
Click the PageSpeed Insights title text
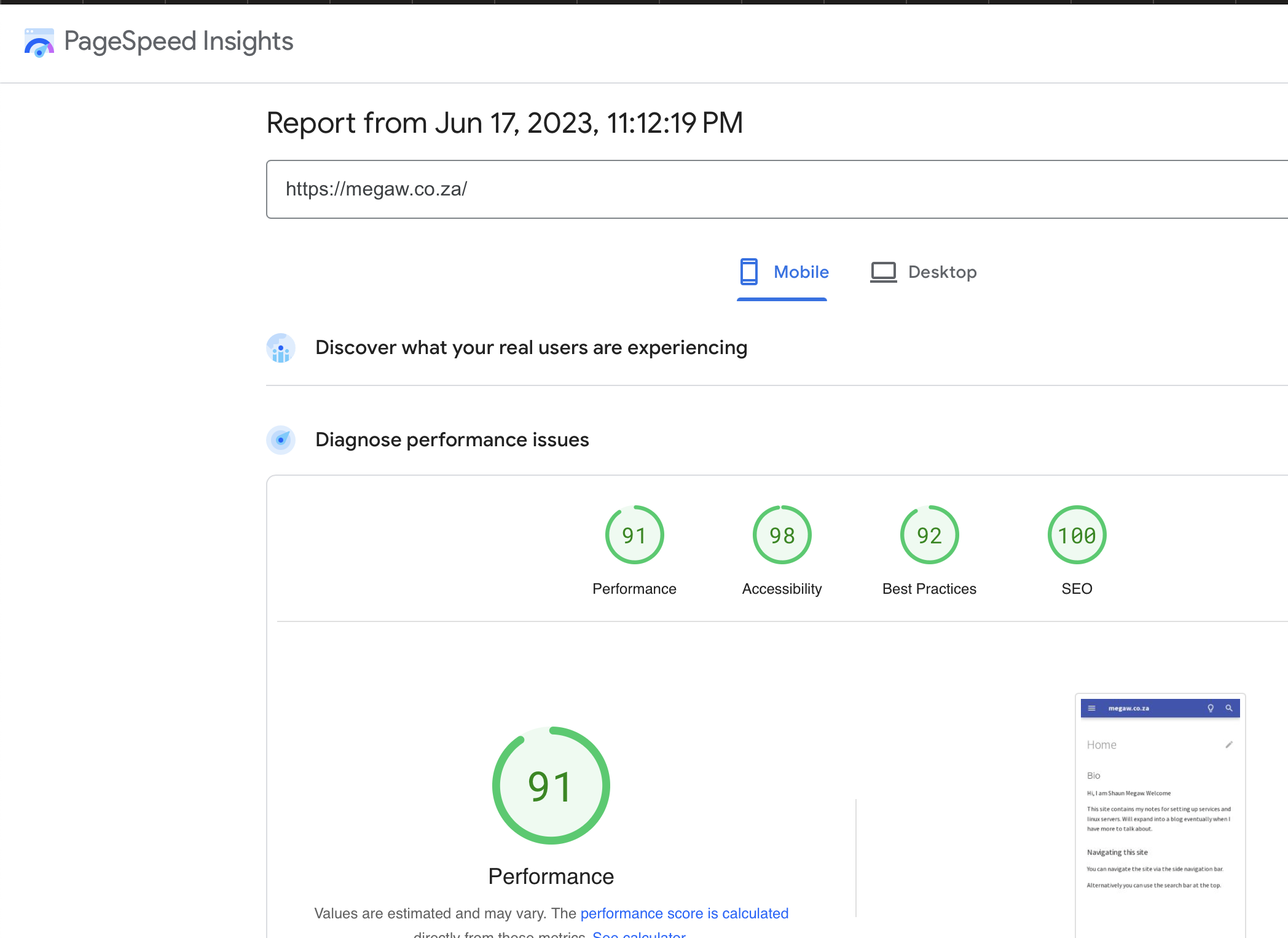(179, 42)
